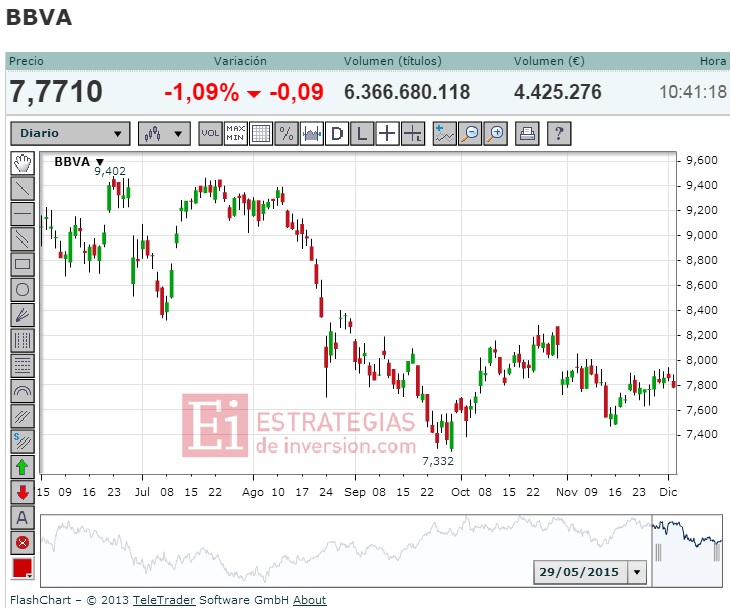731x614 pixels.
Task: Grab the left handle of range selector
Action: click(658, 552)
